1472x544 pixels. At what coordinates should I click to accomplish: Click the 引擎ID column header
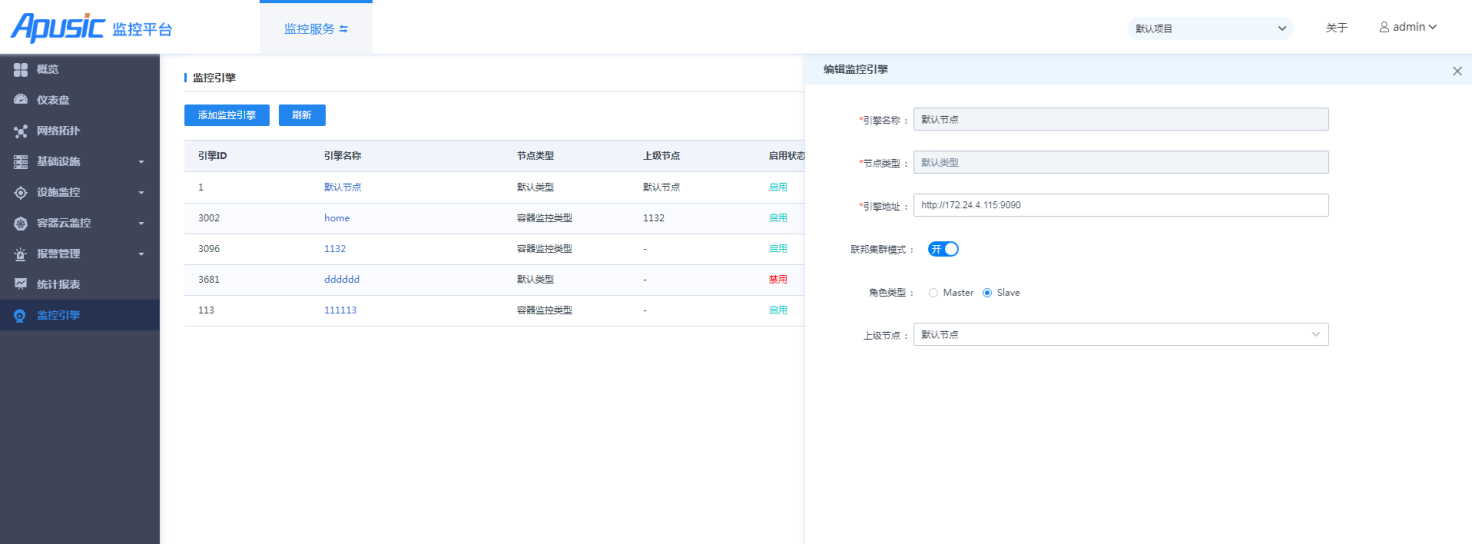212,156
